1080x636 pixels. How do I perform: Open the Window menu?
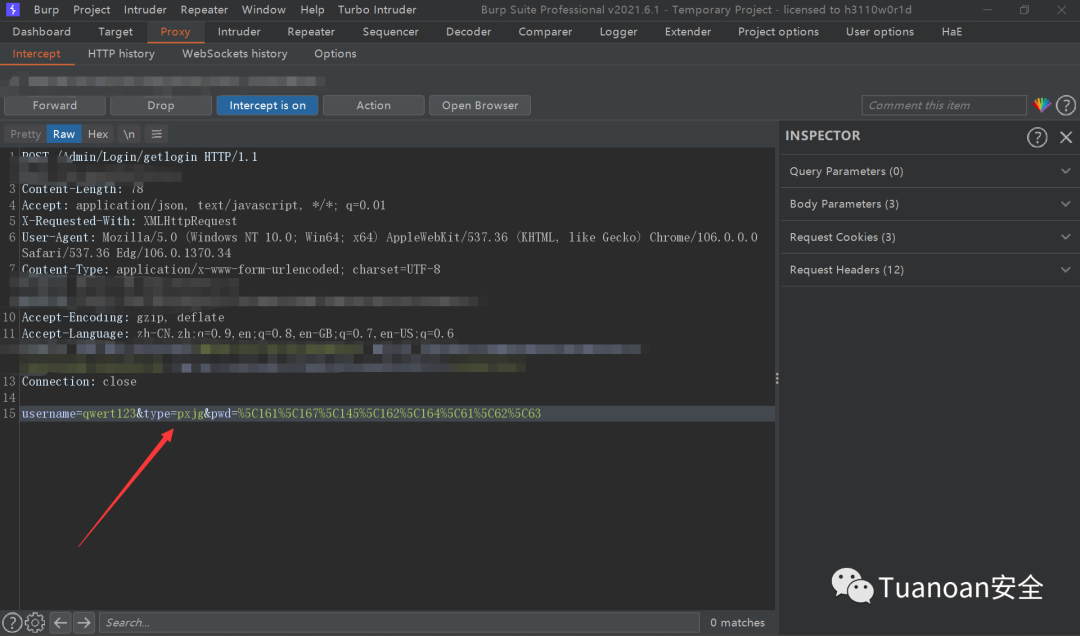tap(264, 10)
